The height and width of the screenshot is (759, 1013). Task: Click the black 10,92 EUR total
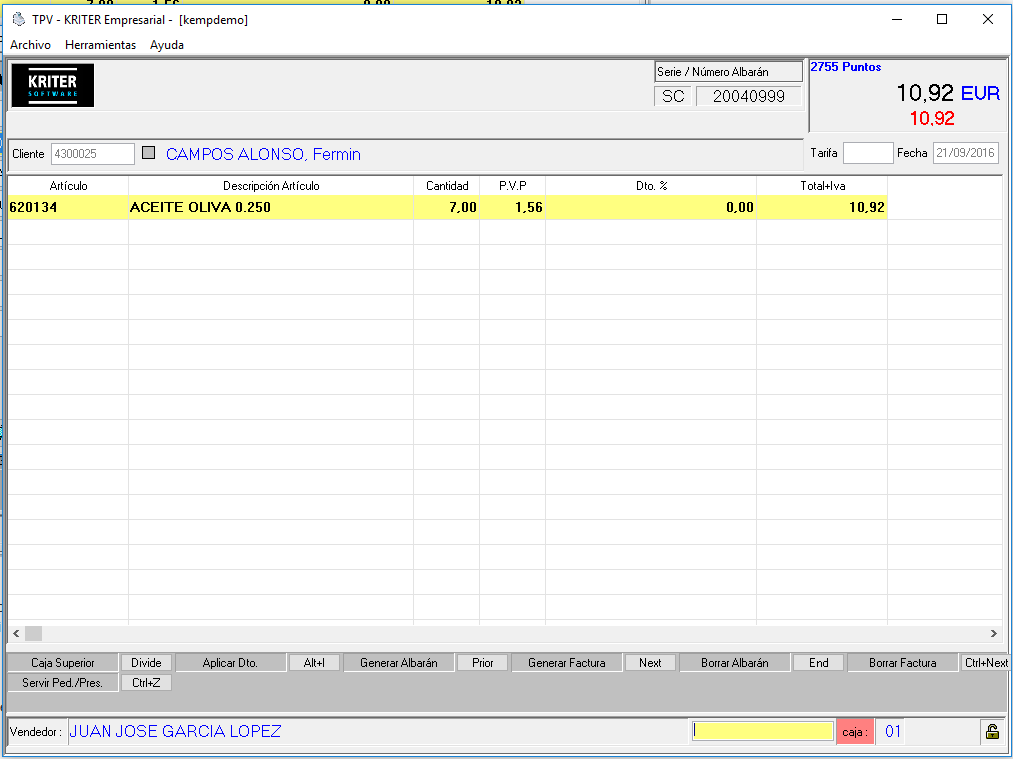(948, 93)
